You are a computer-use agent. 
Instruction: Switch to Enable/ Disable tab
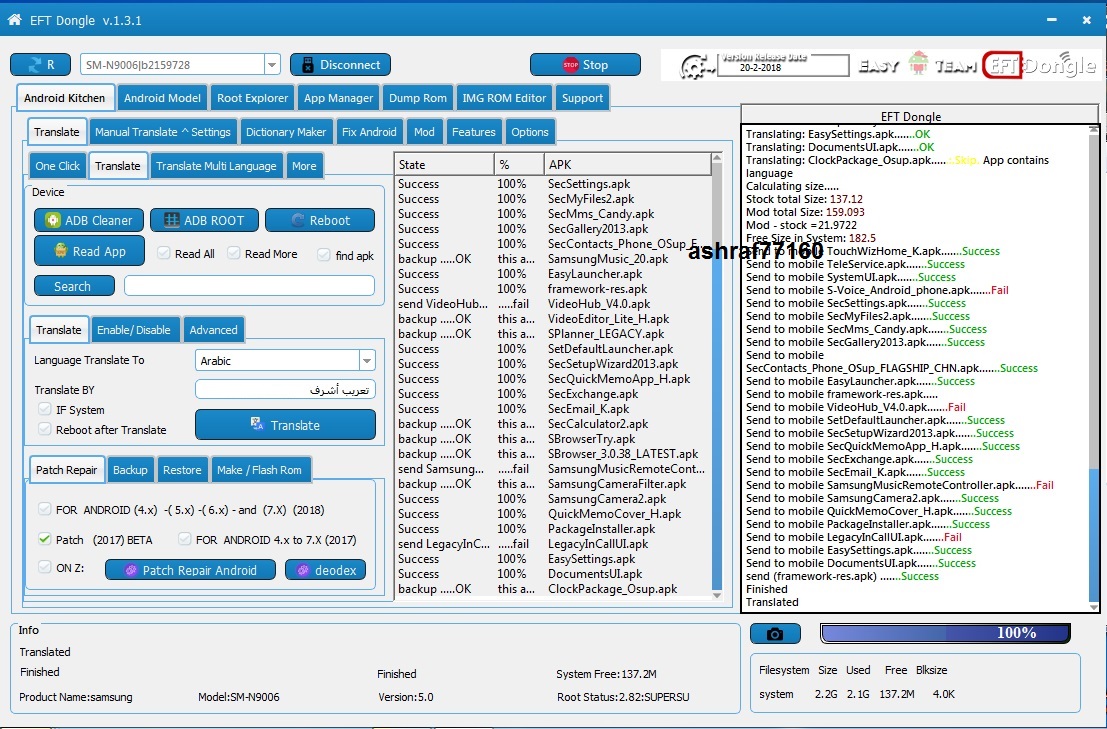(133, 330)
